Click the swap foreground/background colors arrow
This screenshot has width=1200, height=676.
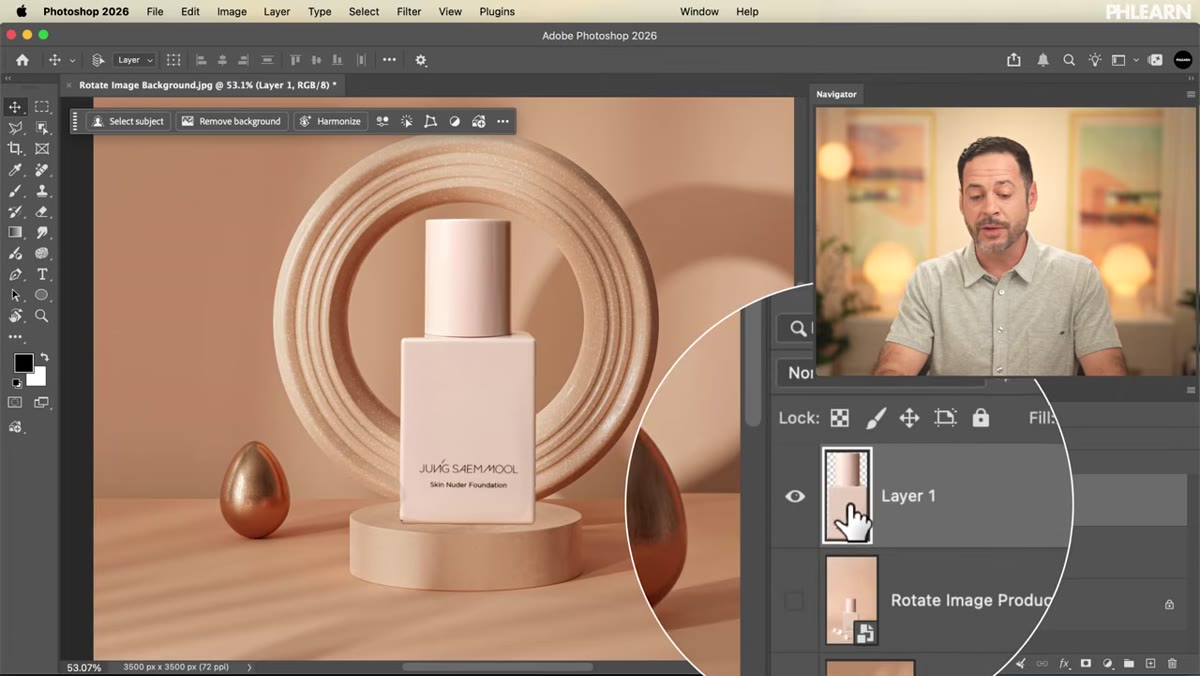coord(44,357)
